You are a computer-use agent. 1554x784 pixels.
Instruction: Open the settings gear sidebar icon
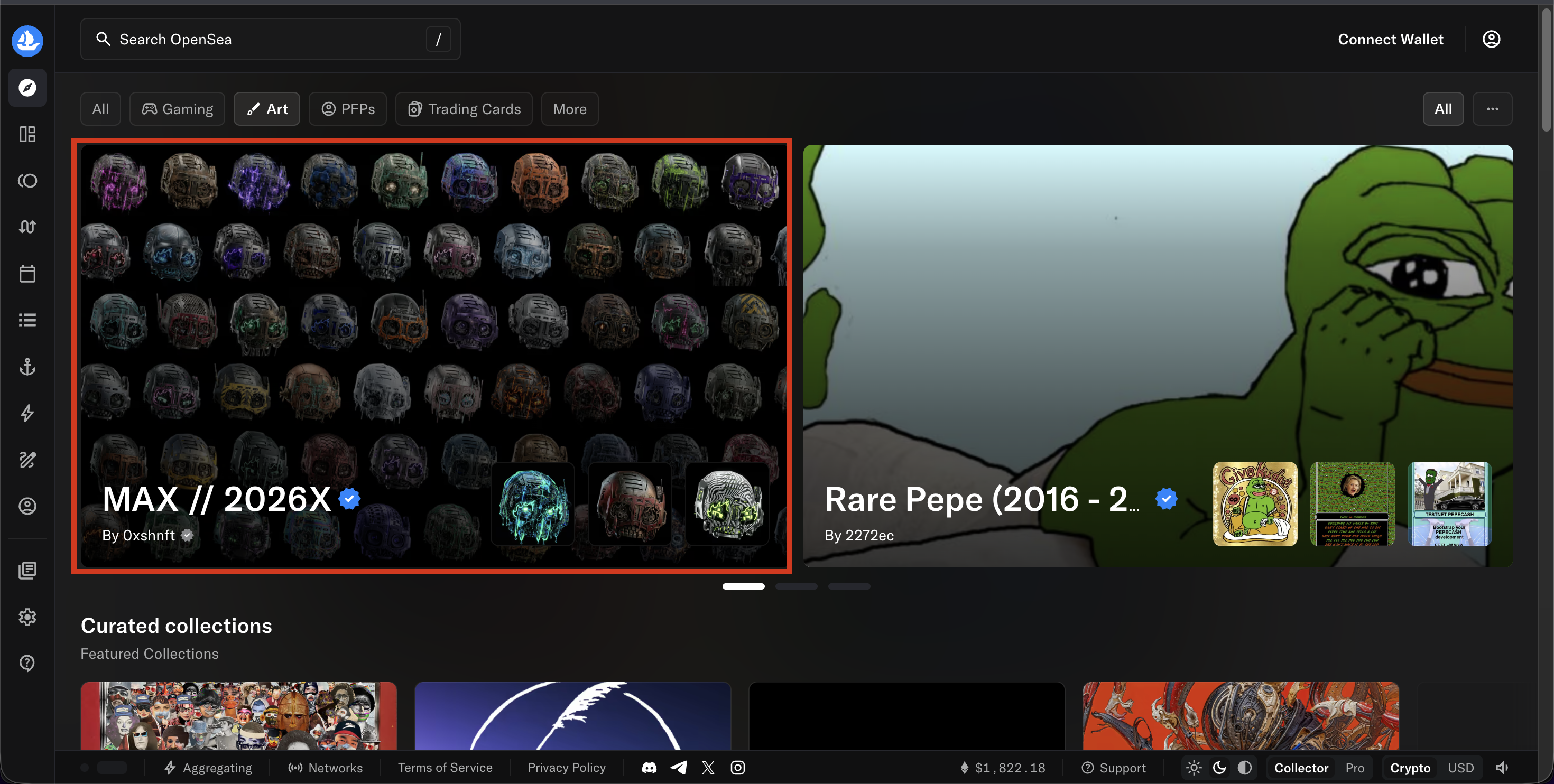click(x=27, y=617)
